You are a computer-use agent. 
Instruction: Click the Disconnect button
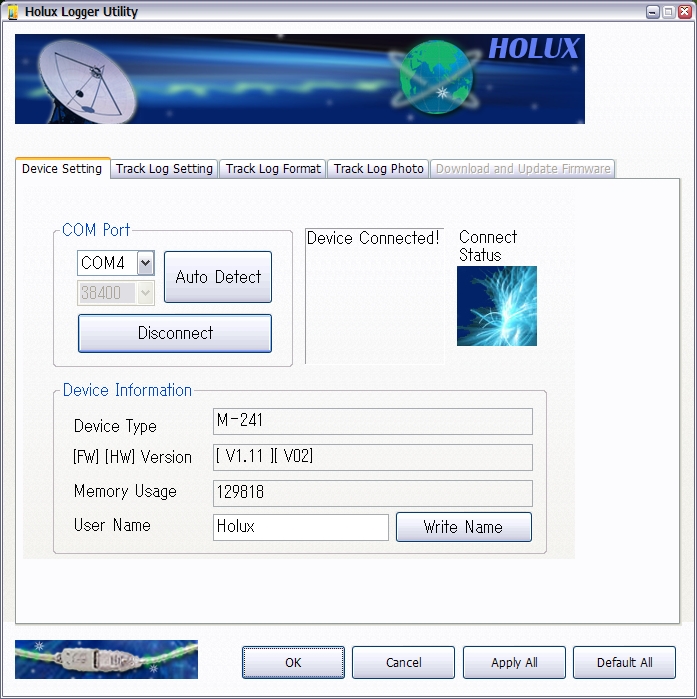click(175, 333)
